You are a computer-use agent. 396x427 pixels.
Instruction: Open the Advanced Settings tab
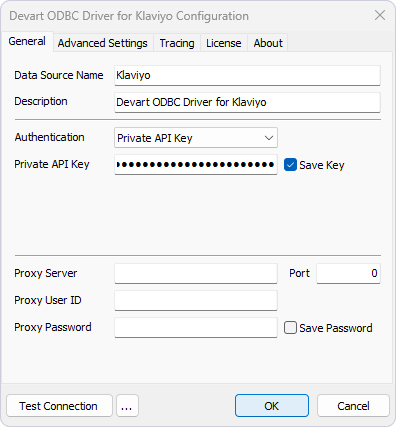(x=103, y=43)
